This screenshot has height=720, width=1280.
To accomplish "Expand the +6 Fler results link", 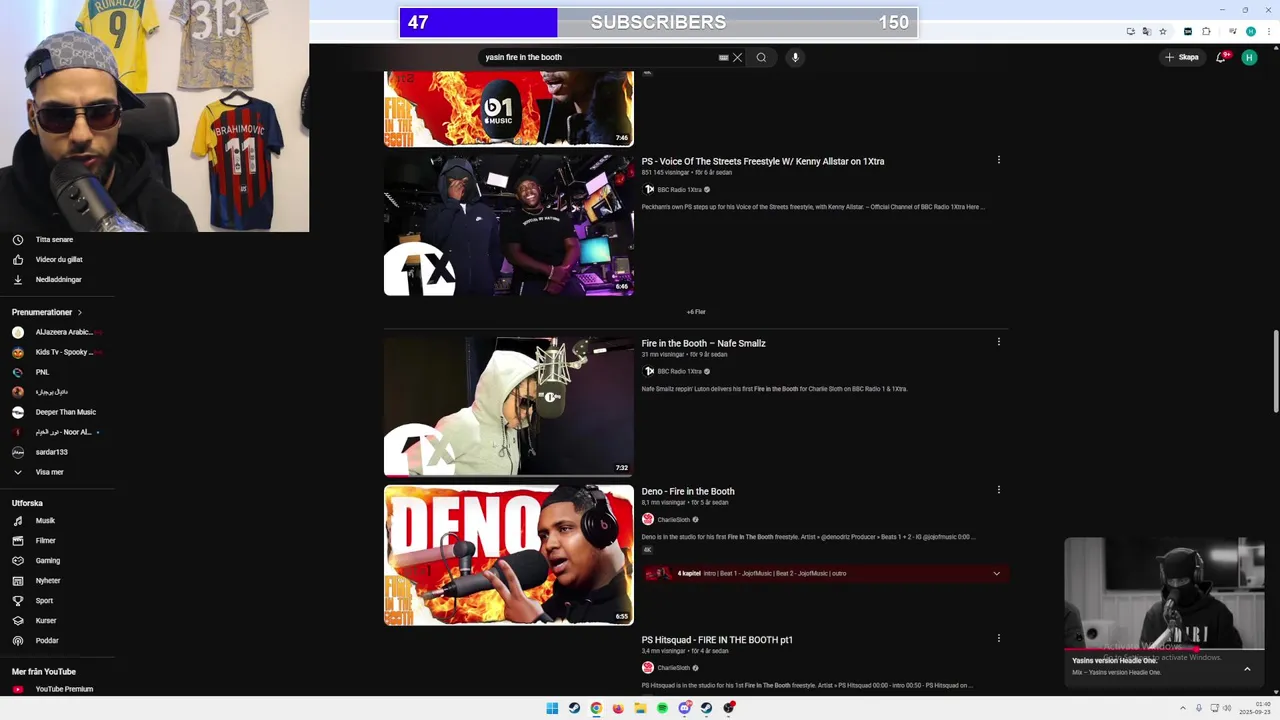I will (x=696, y=312).
